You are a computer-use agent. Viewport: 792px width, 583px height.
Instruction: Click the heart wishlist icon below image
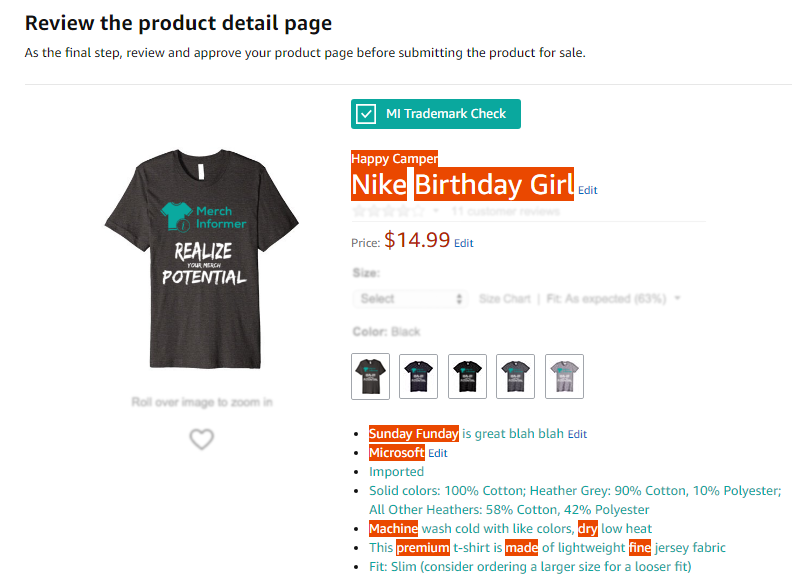pyautogui.click(x=202, y=439)
